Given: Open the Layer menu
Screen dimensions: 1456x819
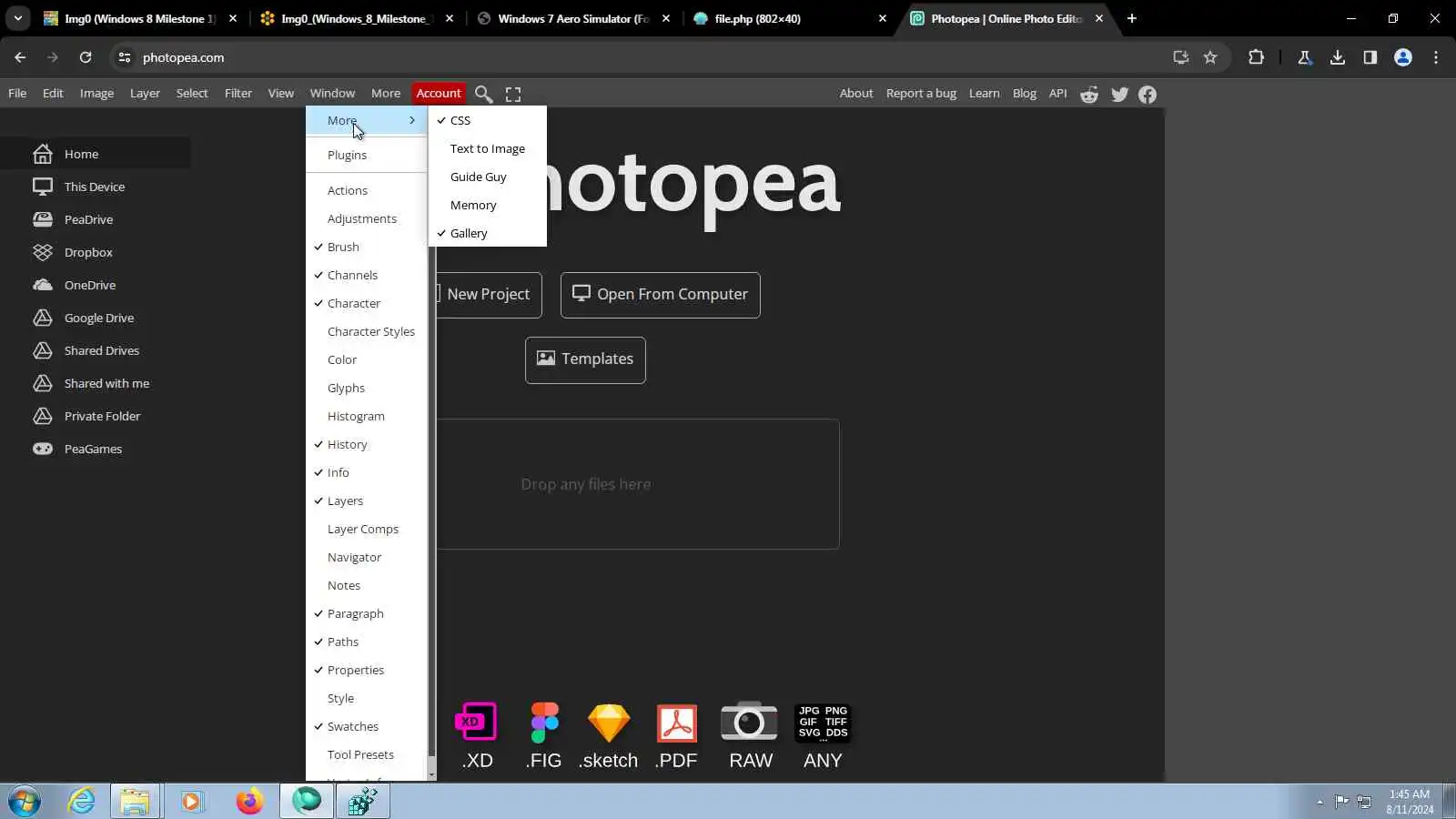Looking at the screenshot, I should [145, 93].
